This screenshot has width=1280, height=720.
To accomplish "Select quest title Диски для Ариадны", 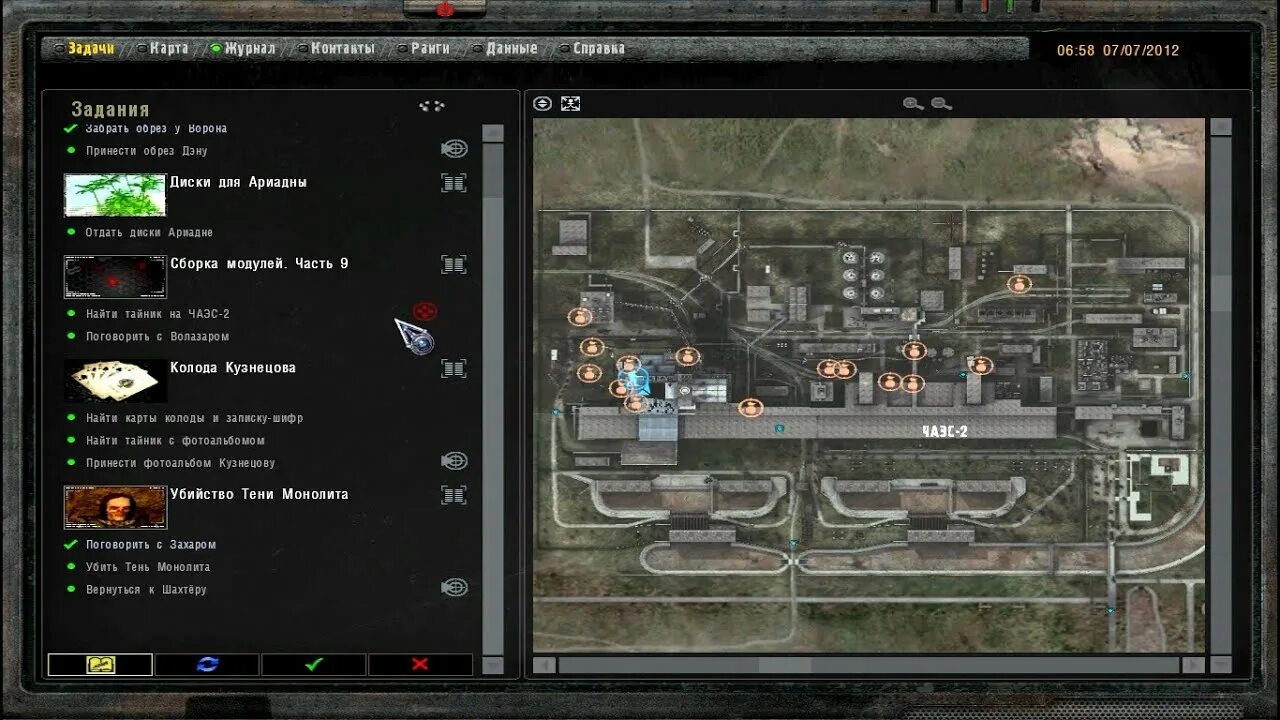I will point(238,182).
